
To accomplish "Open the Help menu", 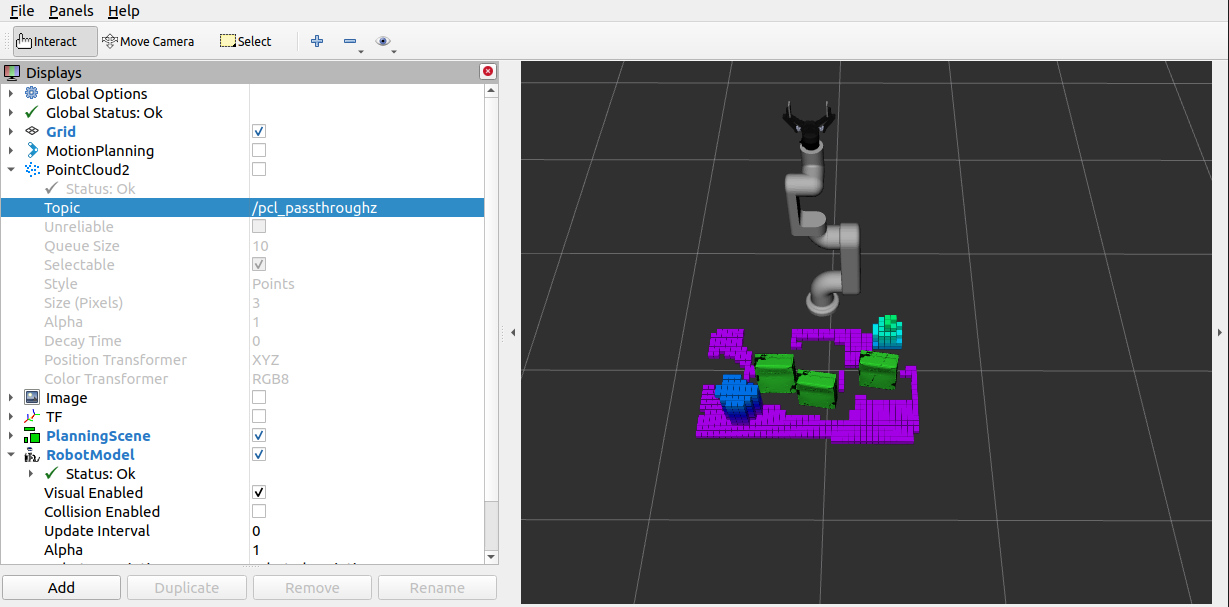I will point(124,11).
